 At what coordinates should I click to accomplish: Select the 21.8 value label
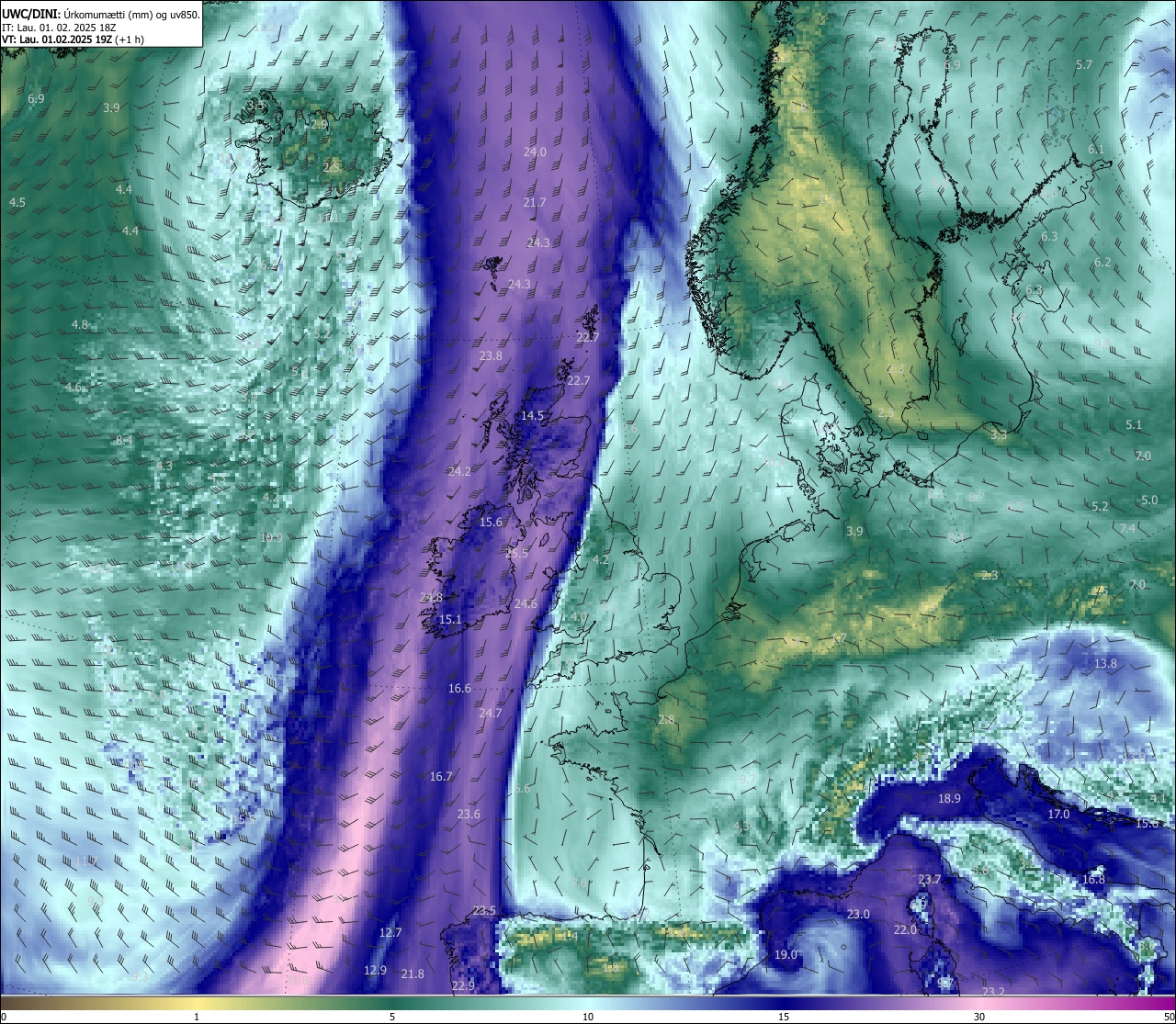413,973
